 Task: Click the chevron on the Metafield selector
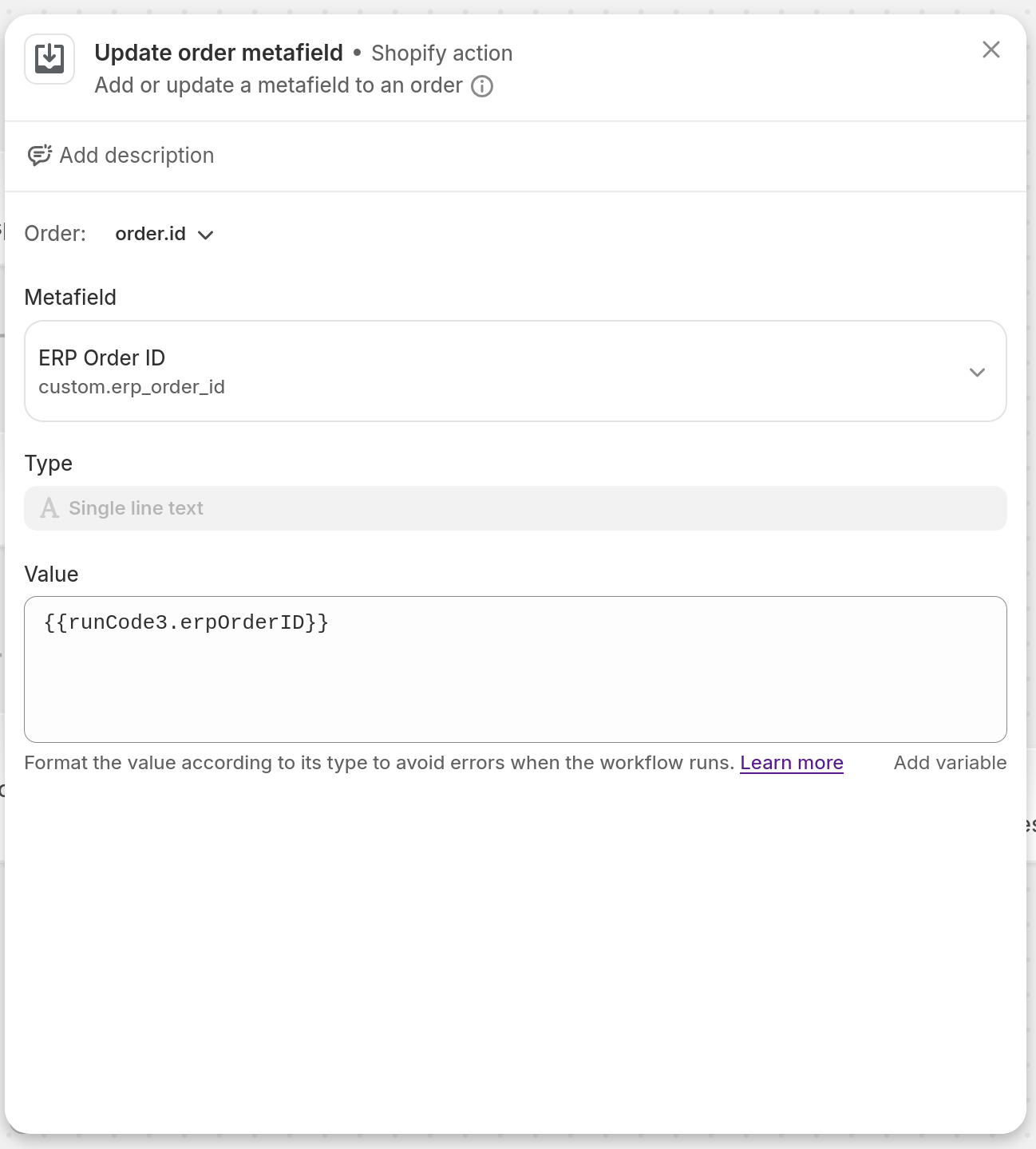coord(977,372)
